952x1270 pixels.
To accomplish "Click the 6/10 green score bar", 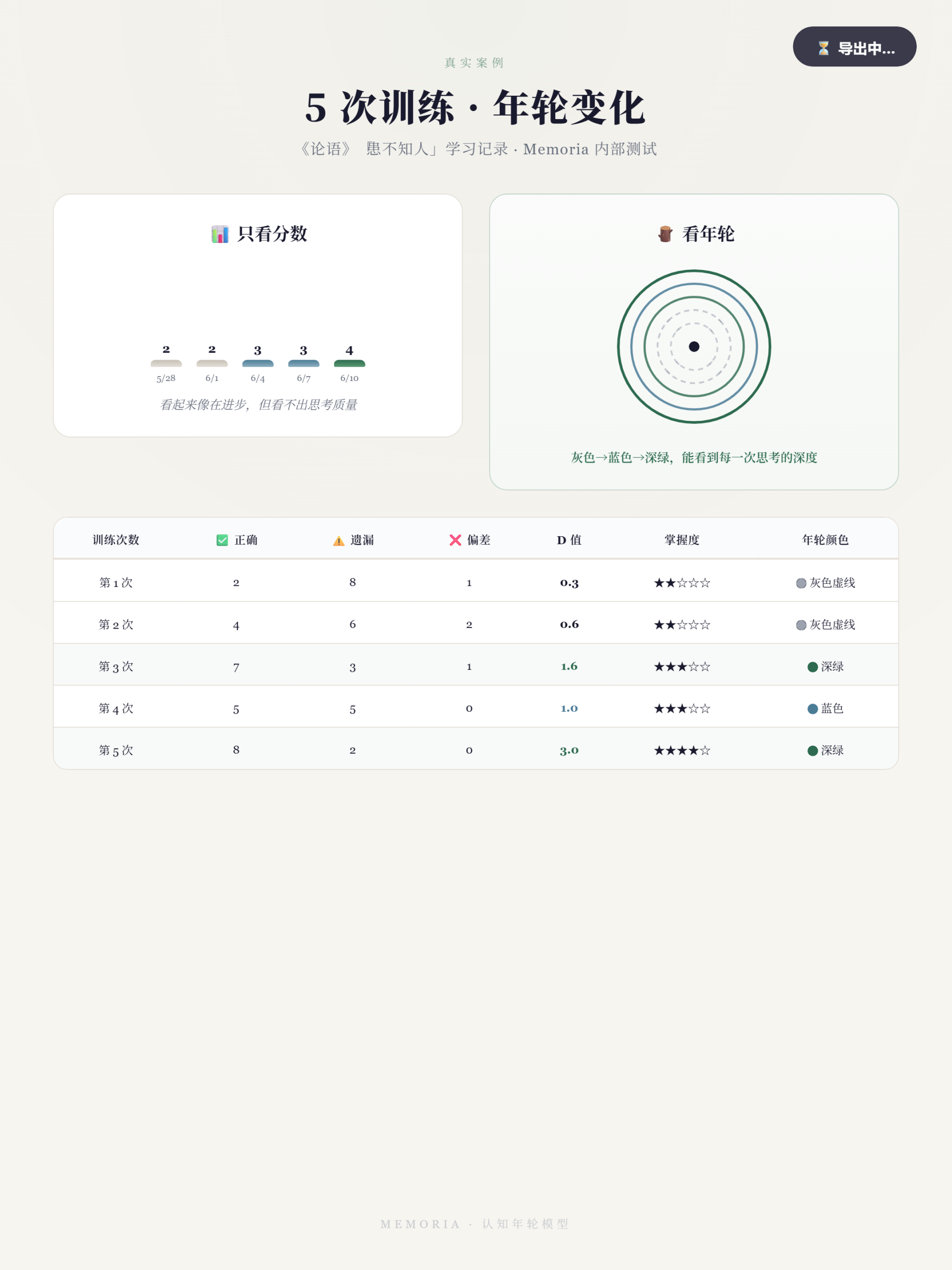I will click(x=350, y=364).
